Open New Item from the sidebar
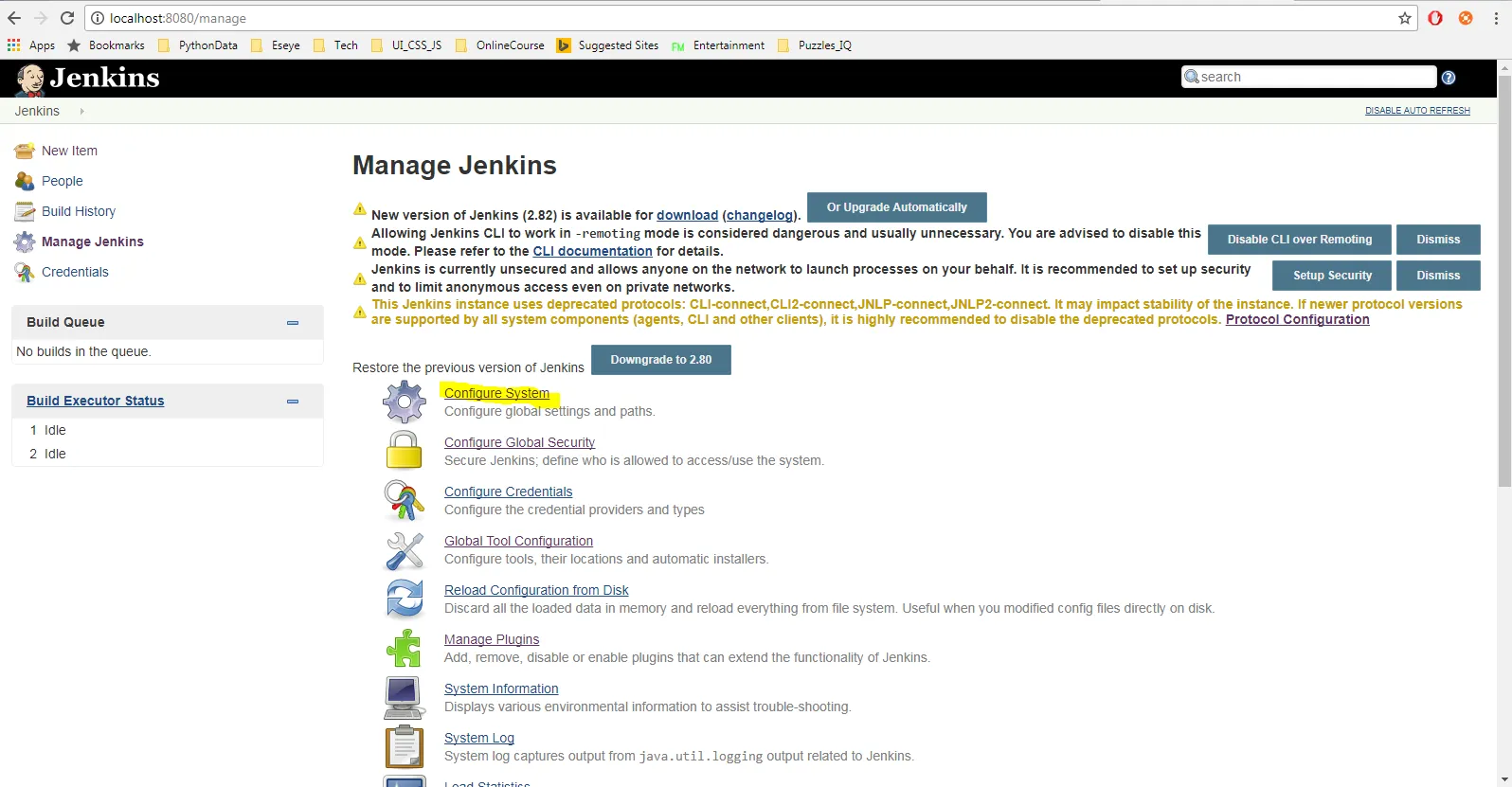 pyautogui.click(x=69, y=151)
